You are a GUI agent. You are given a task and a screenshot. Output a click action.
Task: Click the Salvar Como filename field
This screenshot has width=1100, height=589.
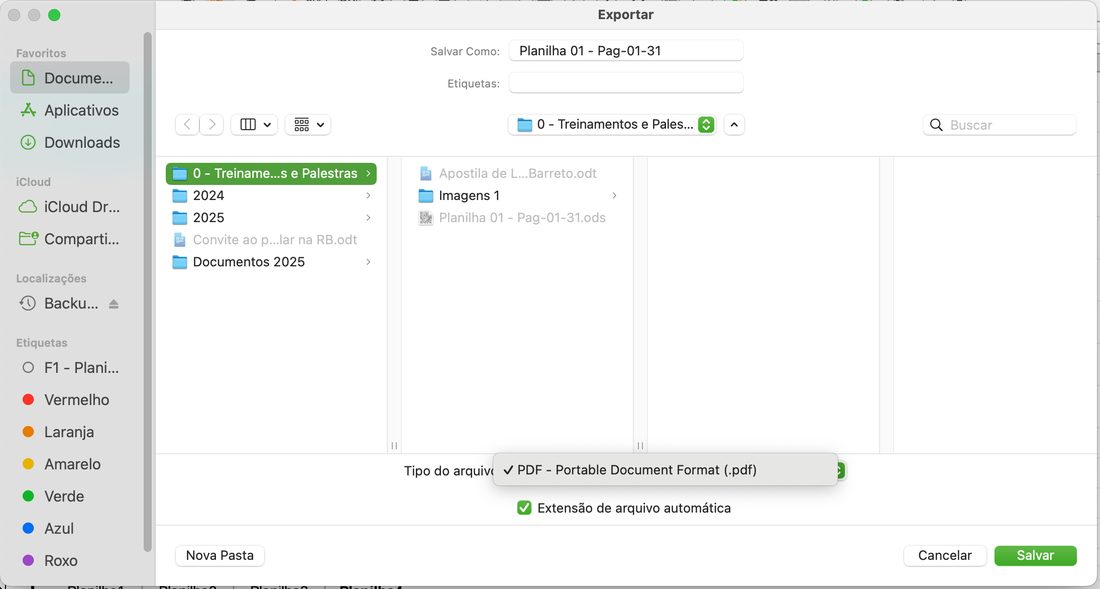[x=626, y=50]
